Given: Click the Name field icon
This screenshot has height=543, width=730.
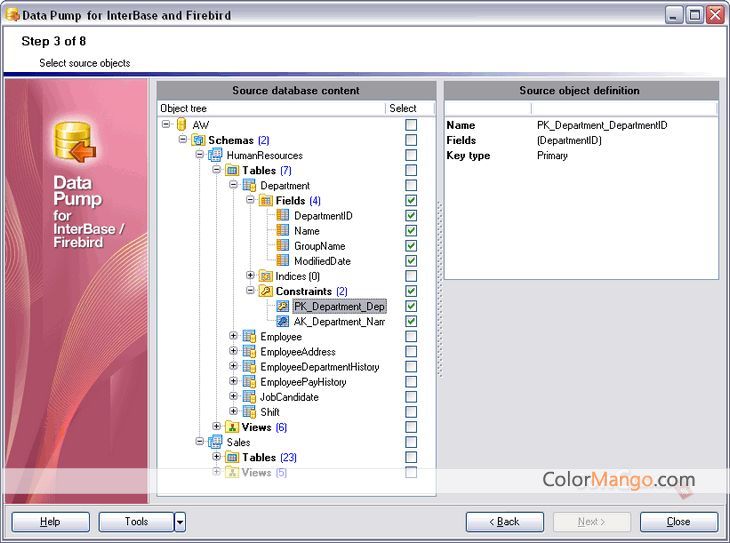Looking at the screenshot, I should point(283,231).
